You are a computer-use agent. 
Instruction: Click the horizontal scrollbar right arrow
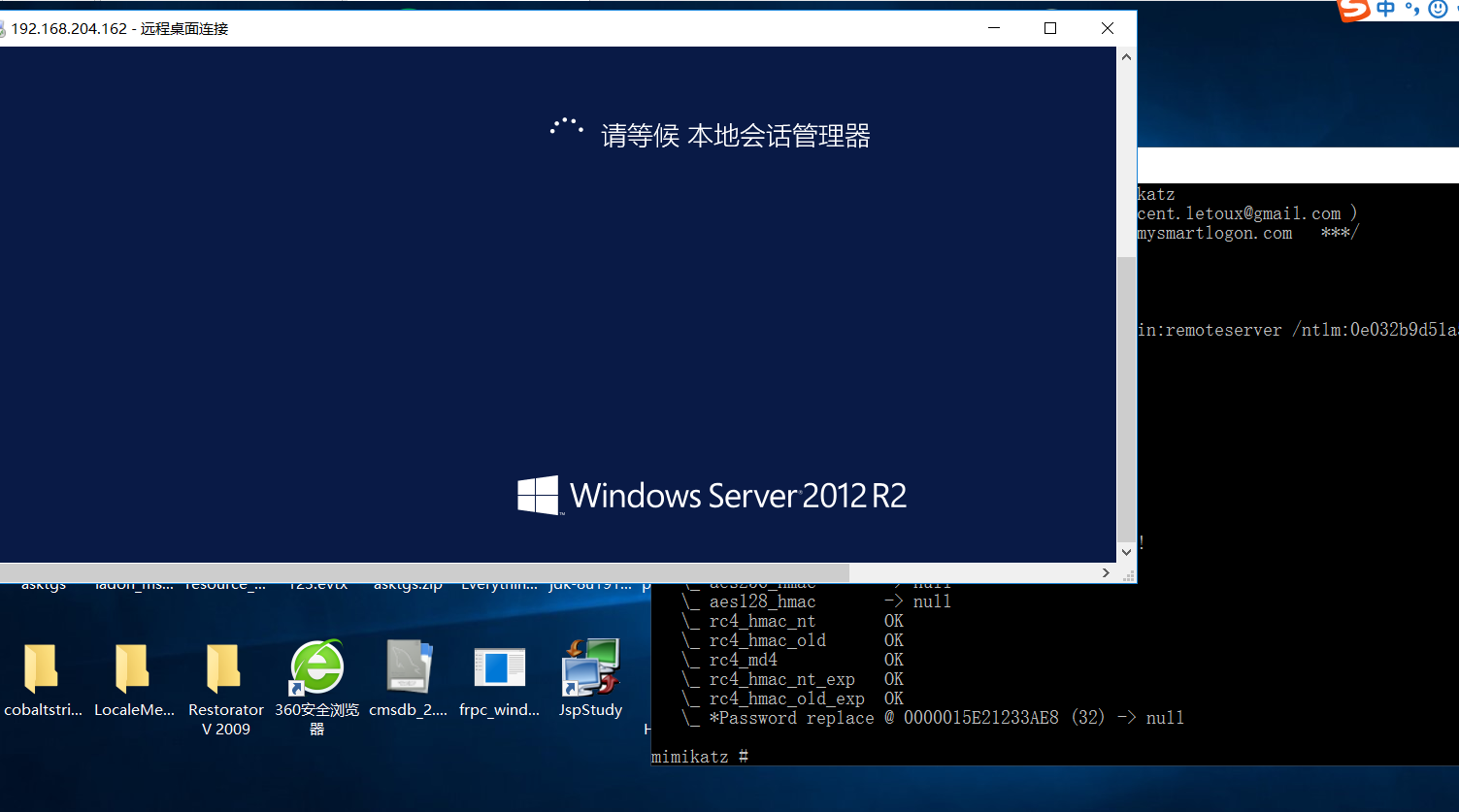tap(1107, 573)
